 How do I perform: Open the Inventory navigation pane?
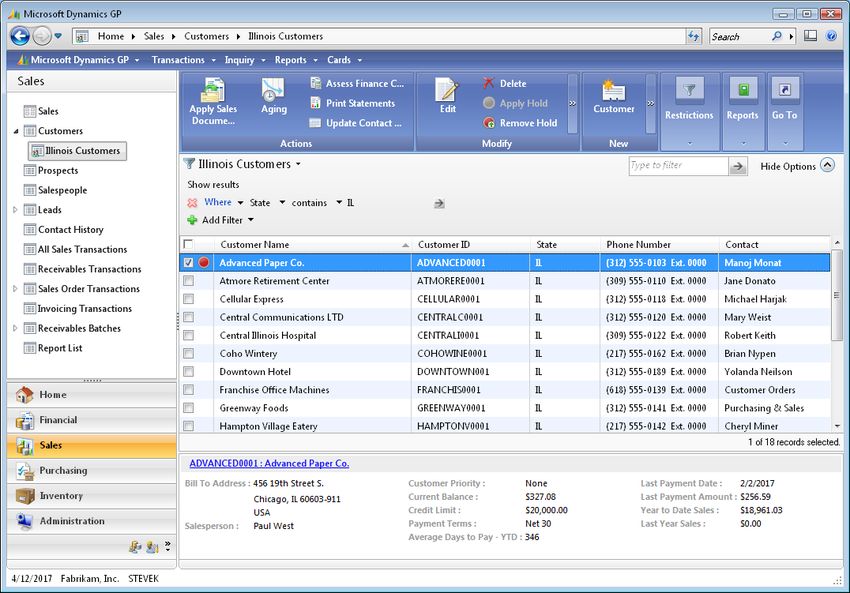(92, 495)
